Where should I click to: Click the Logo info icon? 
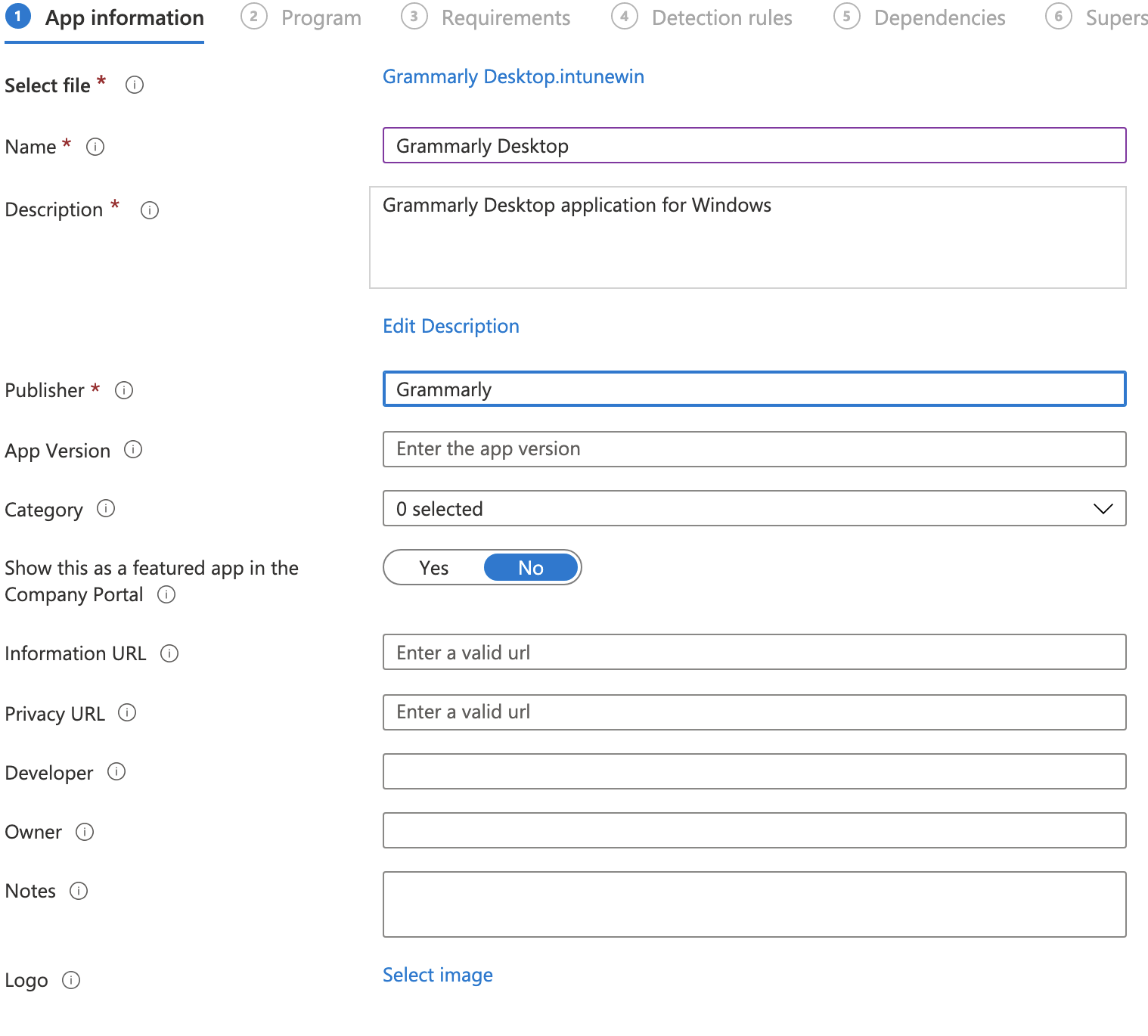click(71, 980)
